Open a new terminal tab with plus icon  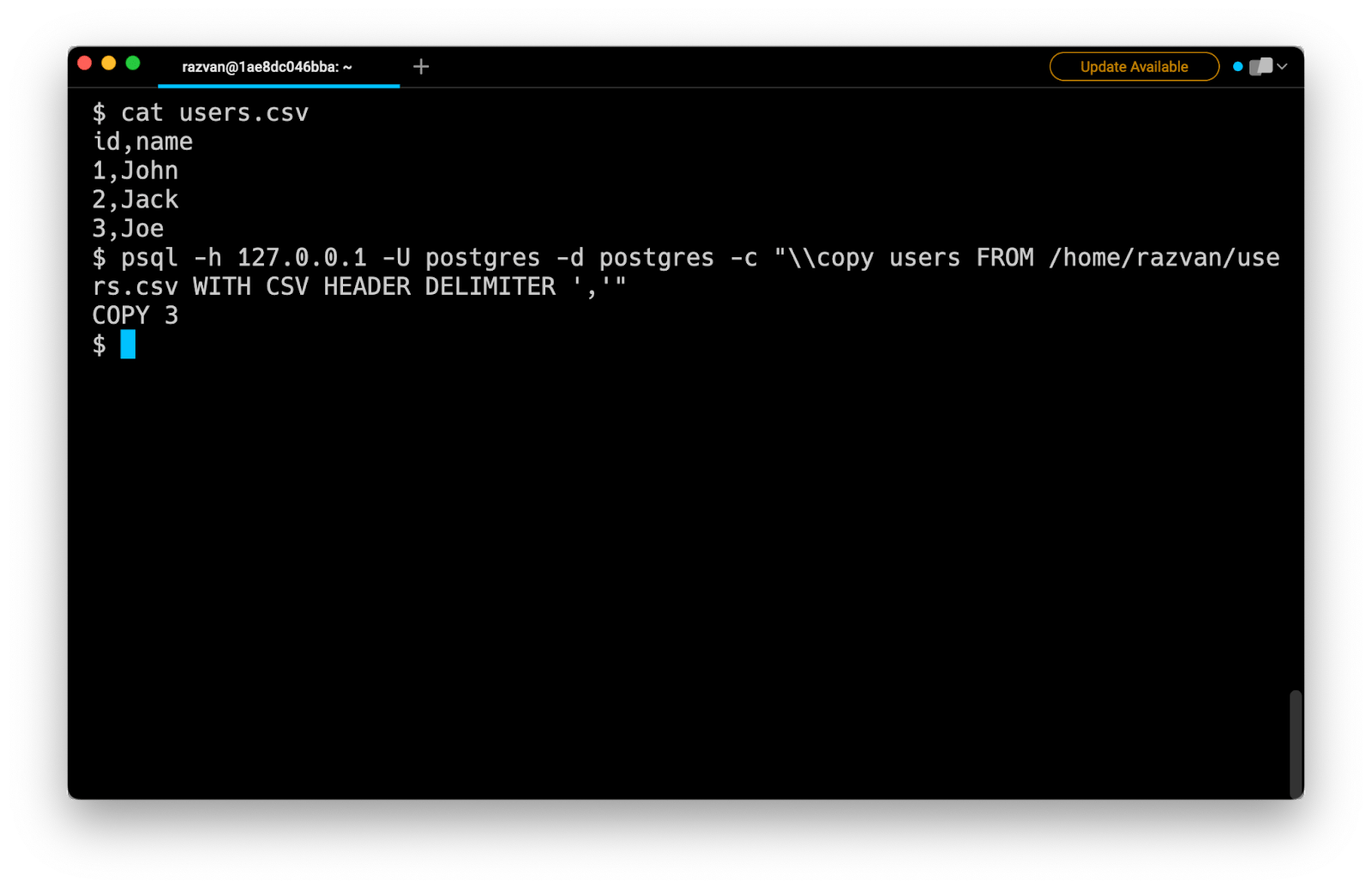(x=420, y=67)
